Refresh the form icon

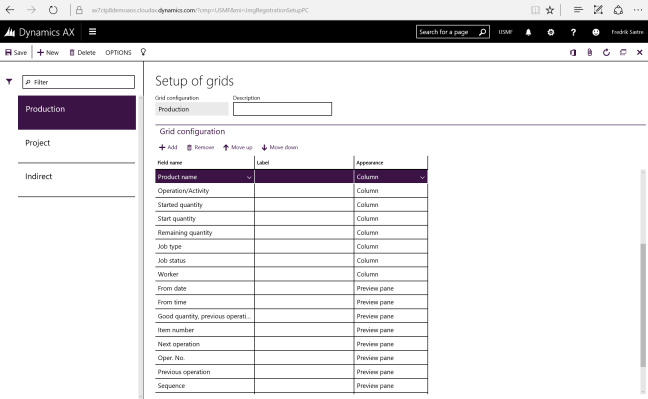pyautogui.click(x=606, y=53)
